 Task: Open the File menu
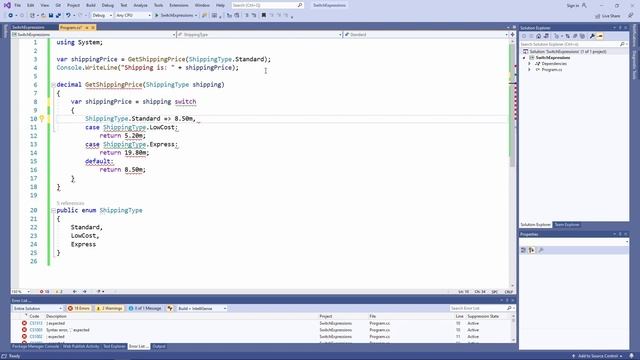[x=18, y=5]
